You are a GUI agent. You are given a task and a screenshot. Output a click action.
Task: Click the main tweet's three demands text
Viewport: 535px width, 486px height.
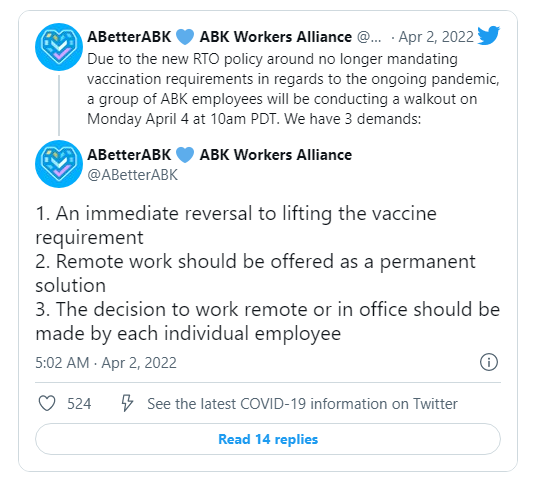click(x=268, y=273)
